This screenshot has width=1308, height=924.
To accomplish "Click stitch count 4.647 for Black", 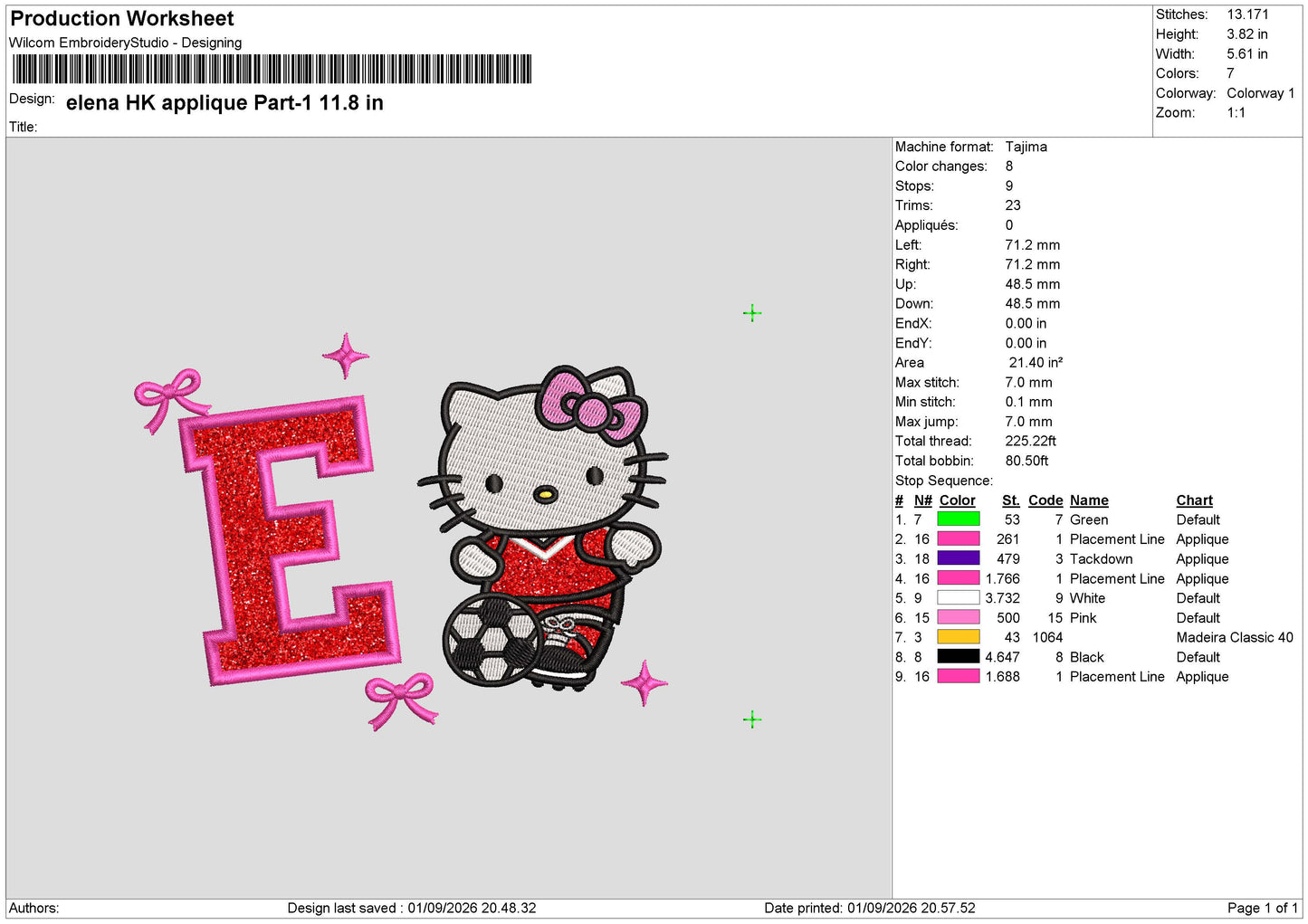I will click(1003, 657).
